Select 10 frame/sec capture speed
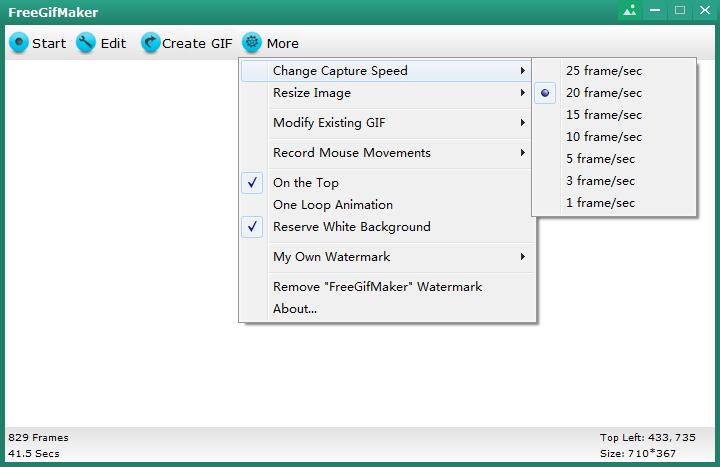 pos(614,137)
